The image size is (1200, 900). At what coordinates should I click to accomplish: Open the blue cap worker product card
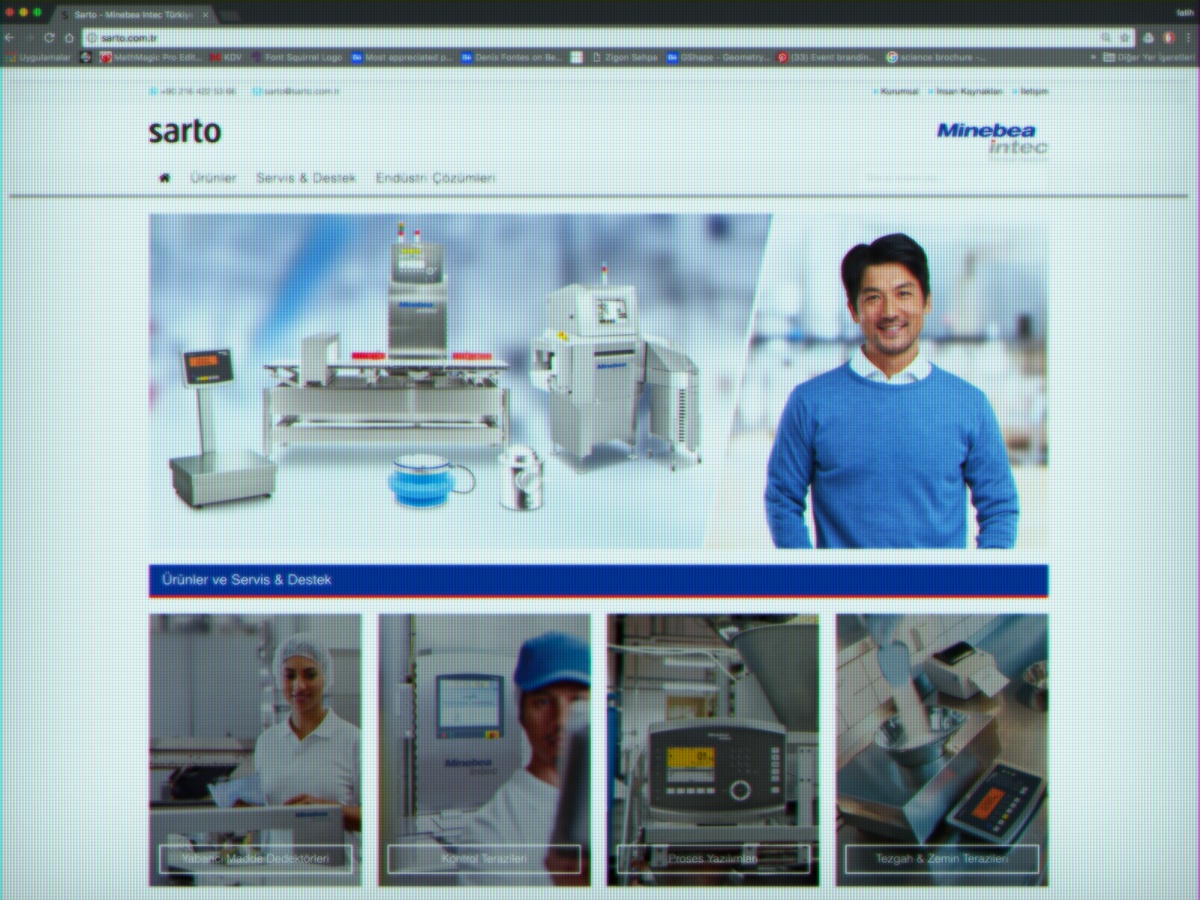[484, 750]
